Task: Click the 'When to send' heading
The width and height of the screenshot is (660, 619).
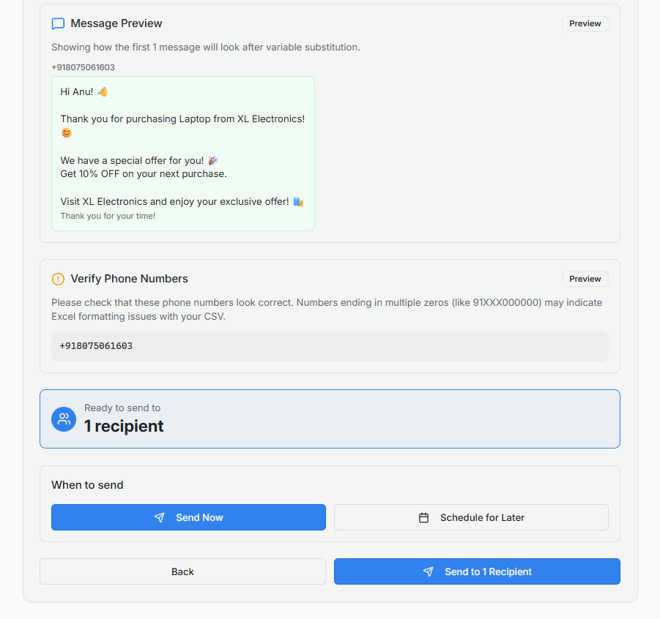Action: [88, 485]
